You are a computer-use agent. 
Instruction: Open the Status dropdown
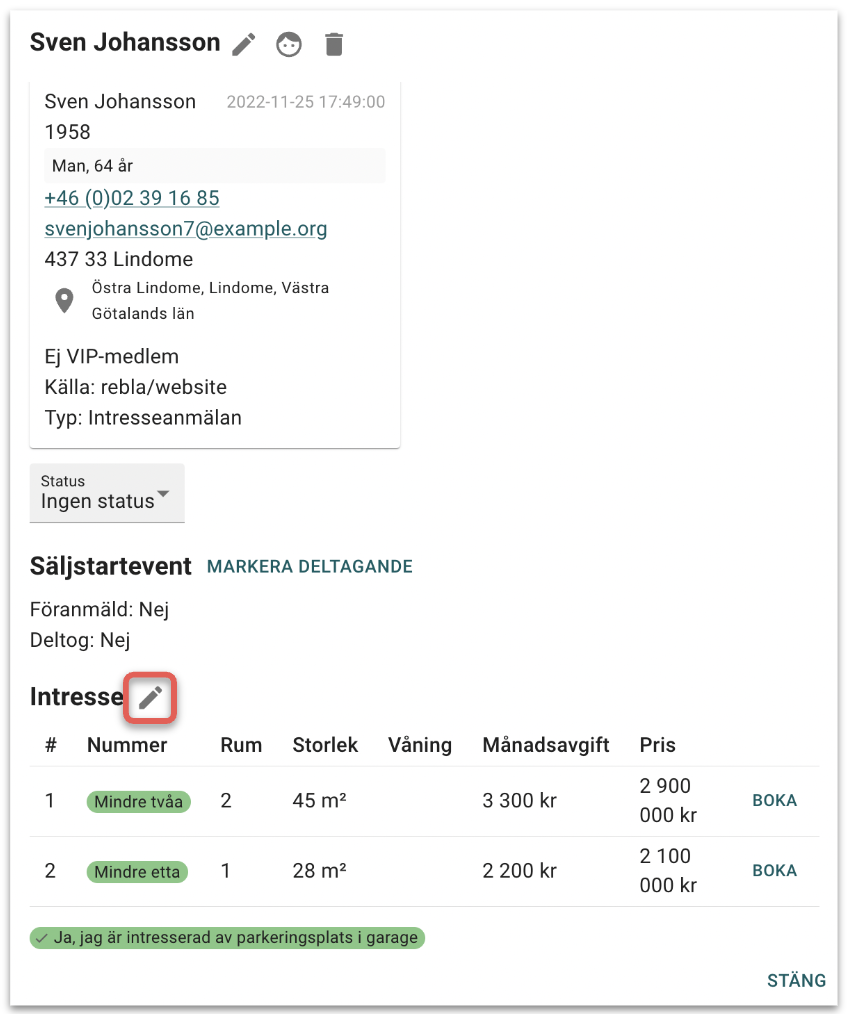(107, 492)
